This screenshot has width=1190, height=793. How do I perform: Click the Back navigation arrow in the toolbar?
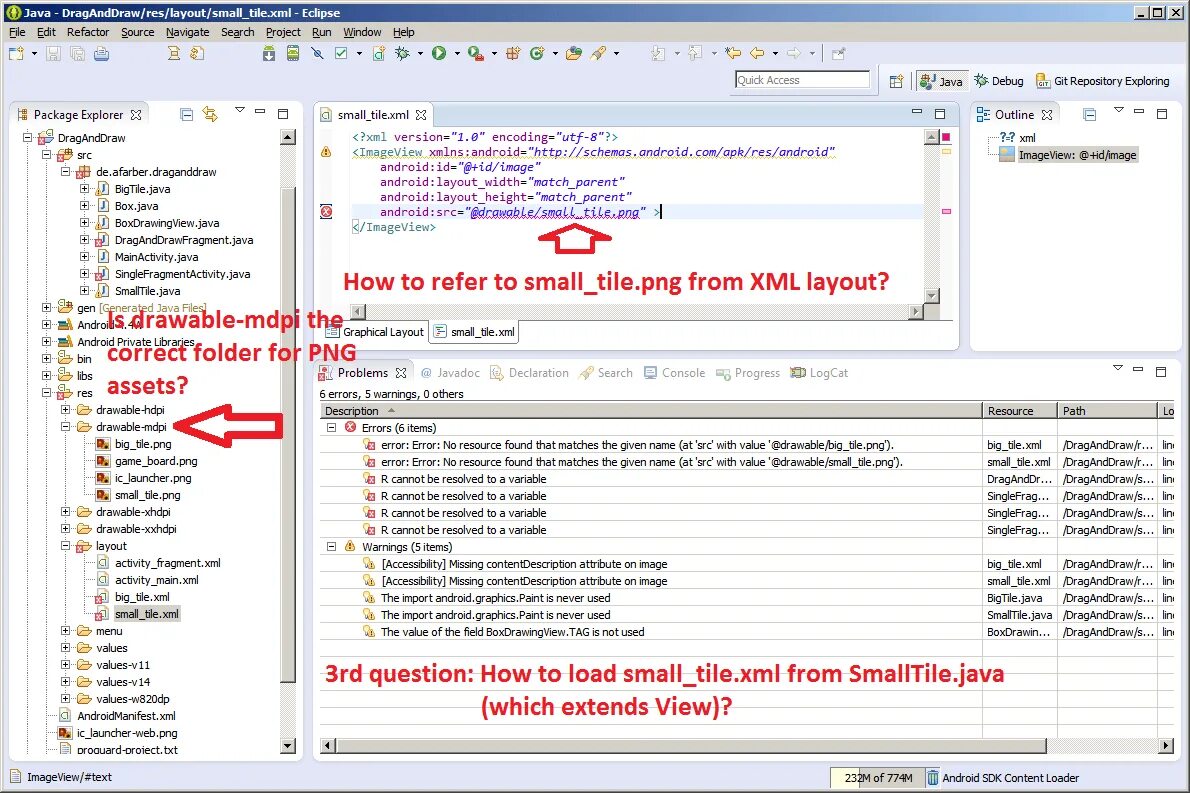[757, 53]
